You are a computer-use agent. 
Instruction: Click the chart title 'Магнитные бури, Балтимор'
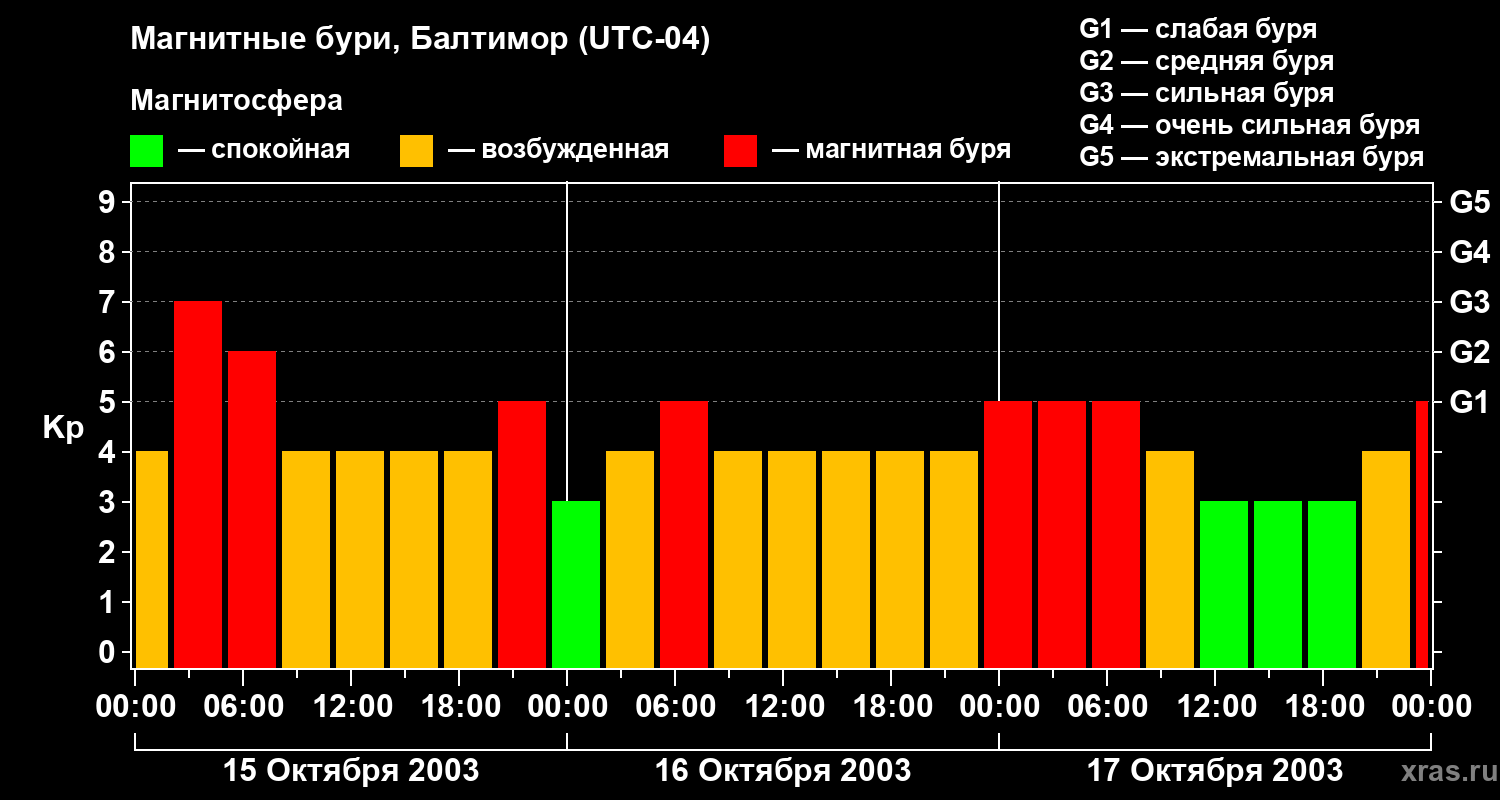click(420, 40)
